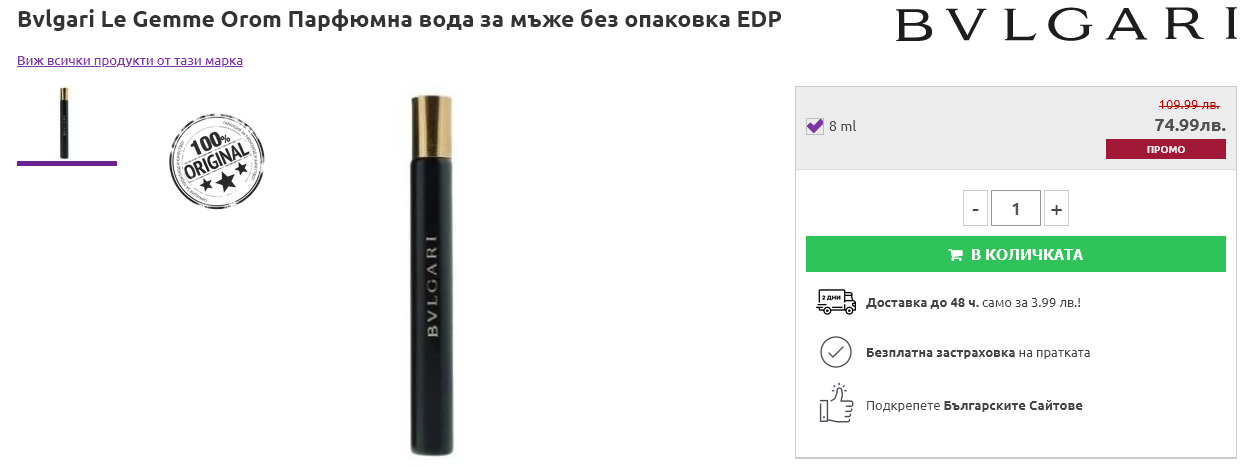Image resolution: width=1255 pixels, height=467 pixels.
Task: Toggle the 8 ml size checkbox
Action: 814,126
